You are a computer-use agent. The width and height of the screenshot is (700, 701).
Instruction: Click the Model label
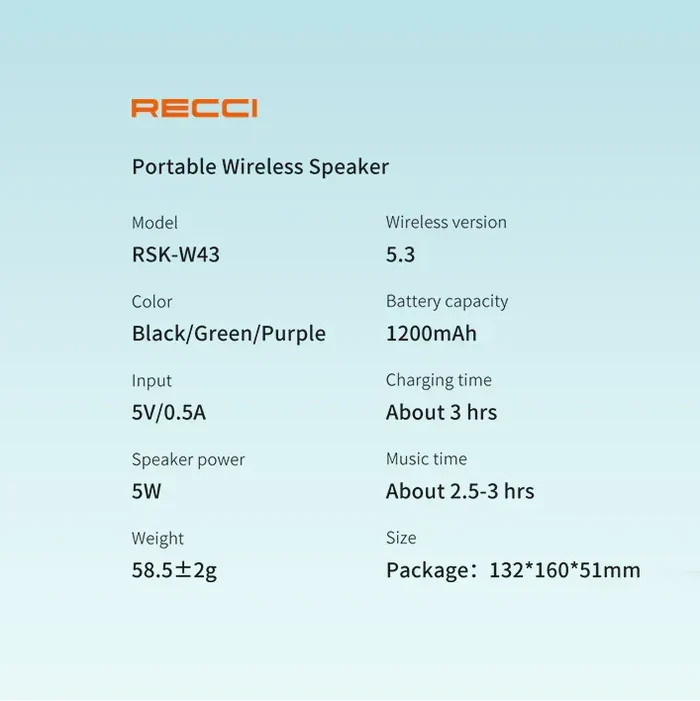click(x=155, y=223)
